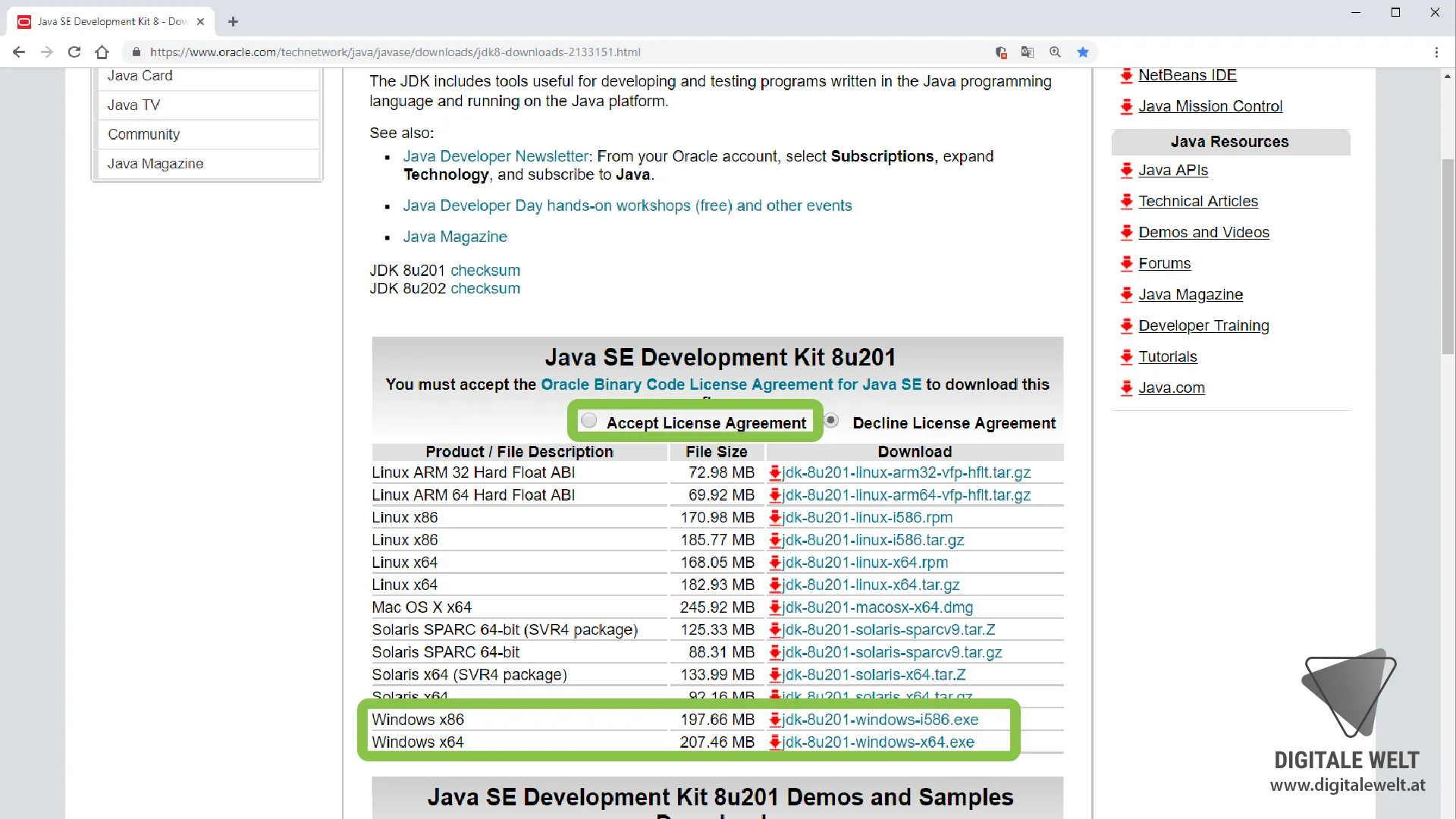
Task: Open Java TV in the sidebar
Action: click(133, 105)
